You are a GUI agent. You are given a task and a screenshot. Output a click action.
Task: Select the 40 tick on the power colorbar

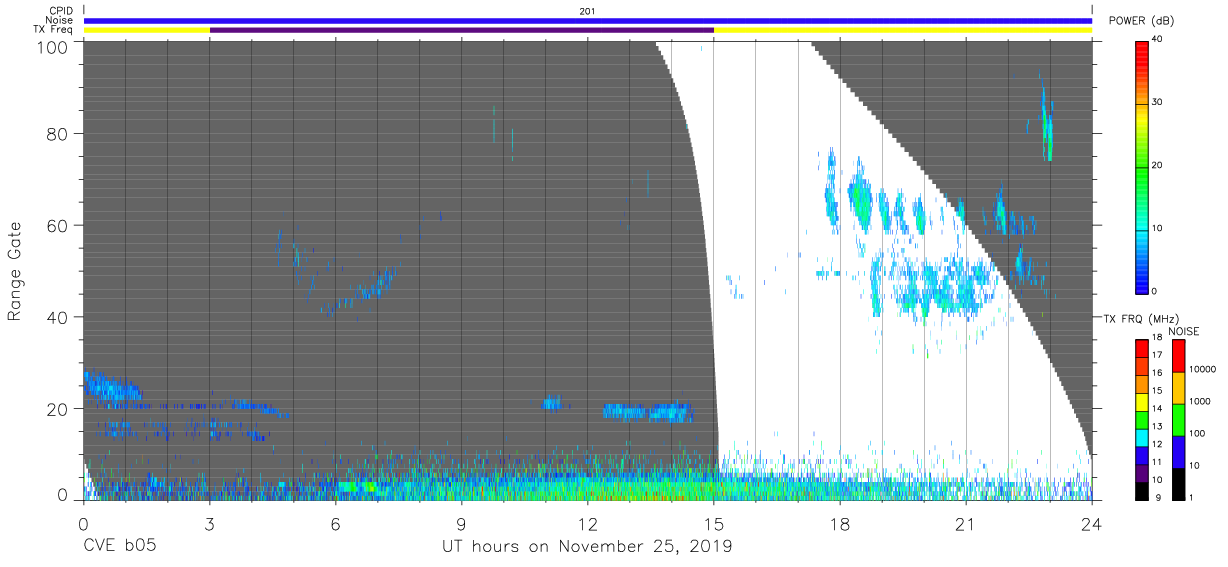pos(1158,39)
